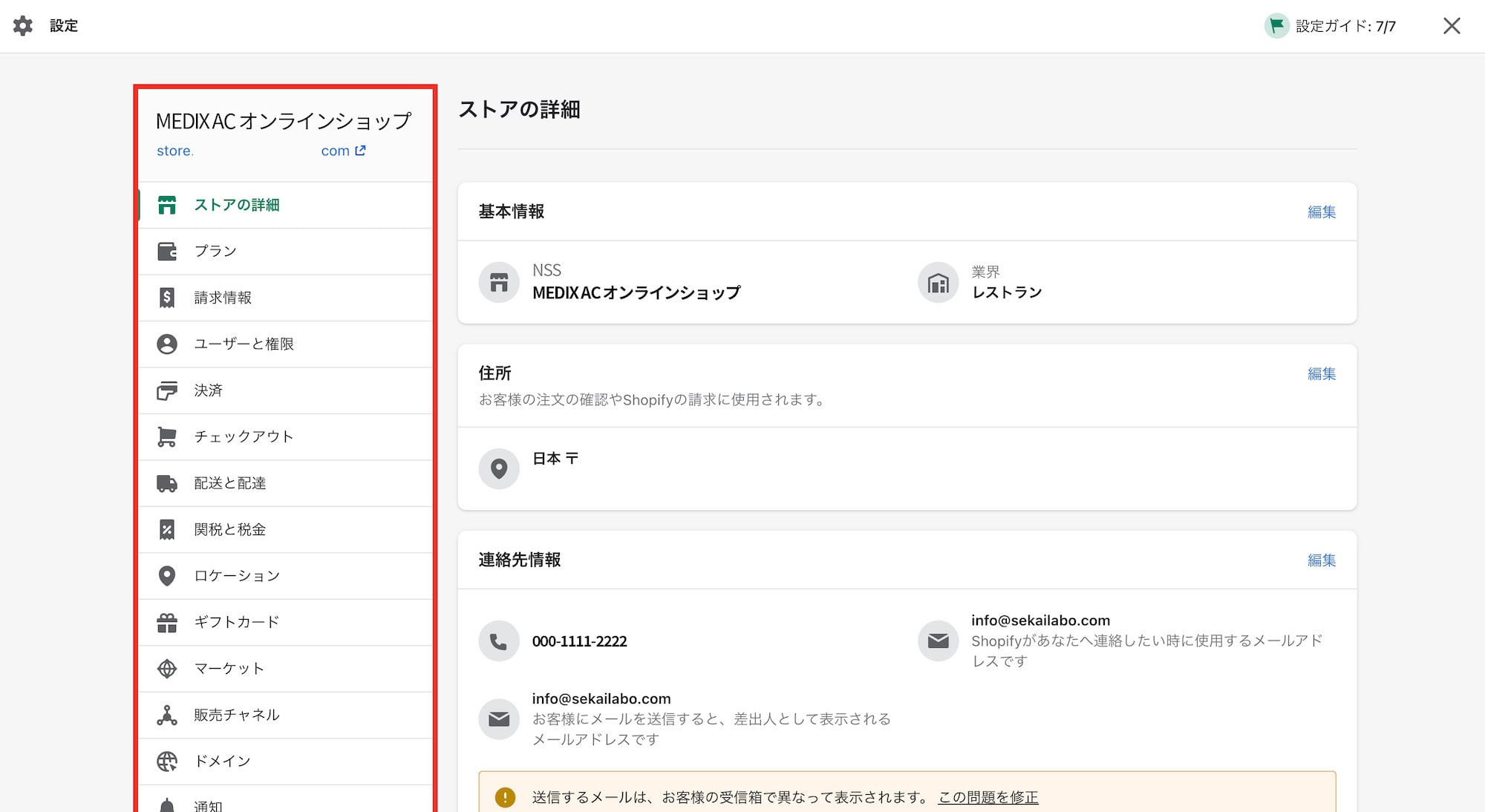Screen dimensions: 1485x812
Task: Edit the 連絡先情報 section
Action: coord(1322,560)
